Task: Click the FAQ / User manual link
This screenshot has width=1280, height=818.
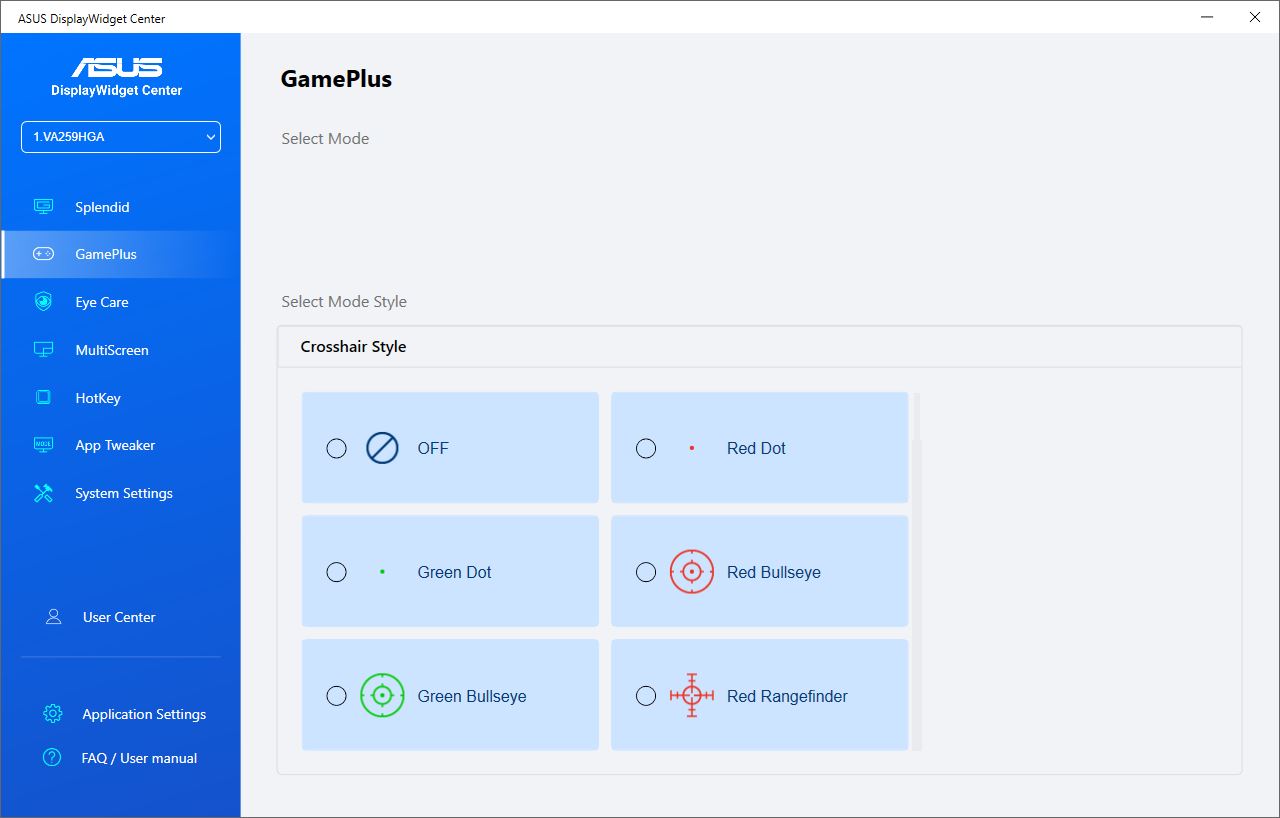Action: (139, 758)
